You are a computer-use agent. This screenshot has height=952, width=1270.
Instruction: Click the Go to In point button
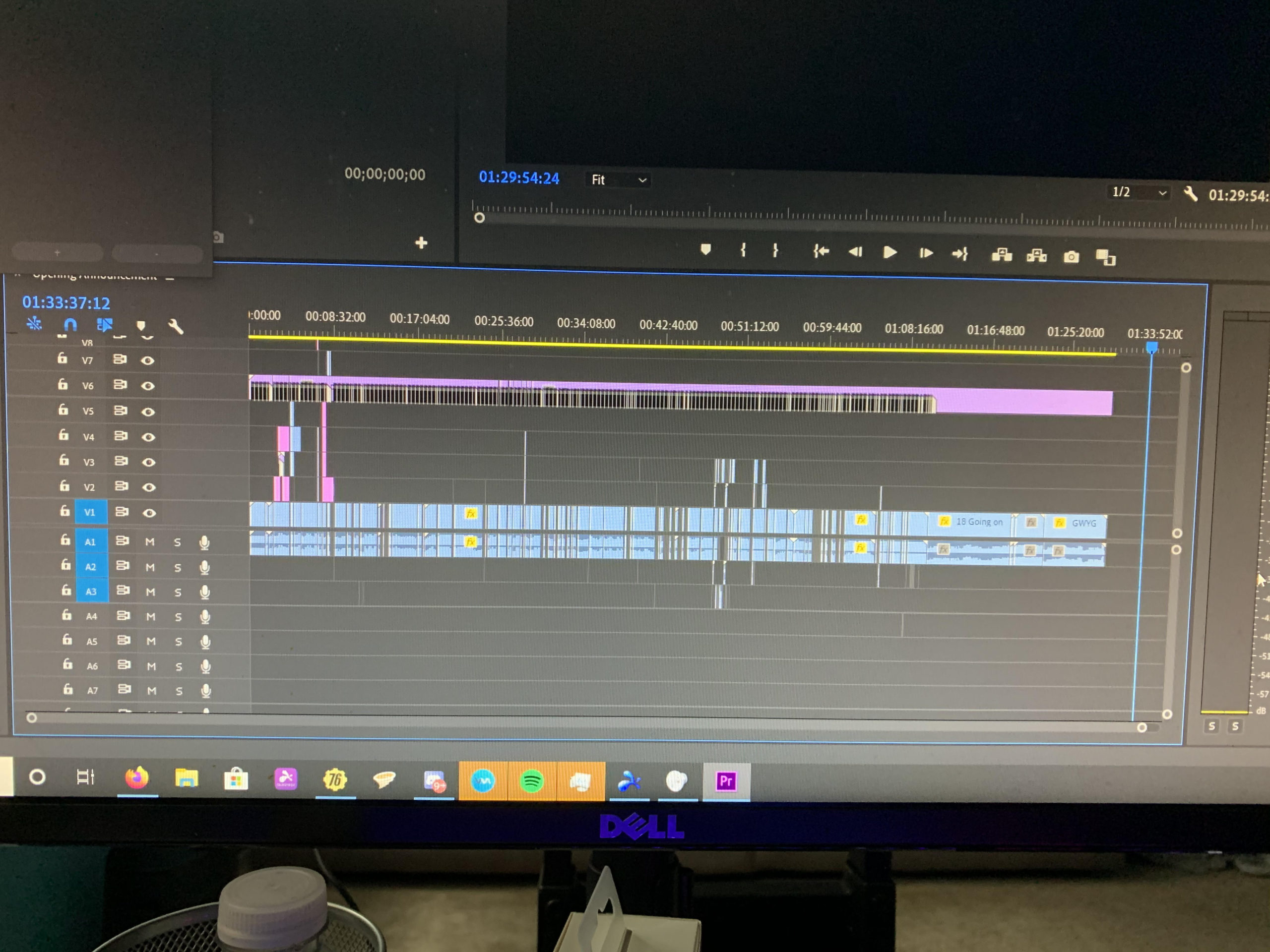[x=821, y=251]
